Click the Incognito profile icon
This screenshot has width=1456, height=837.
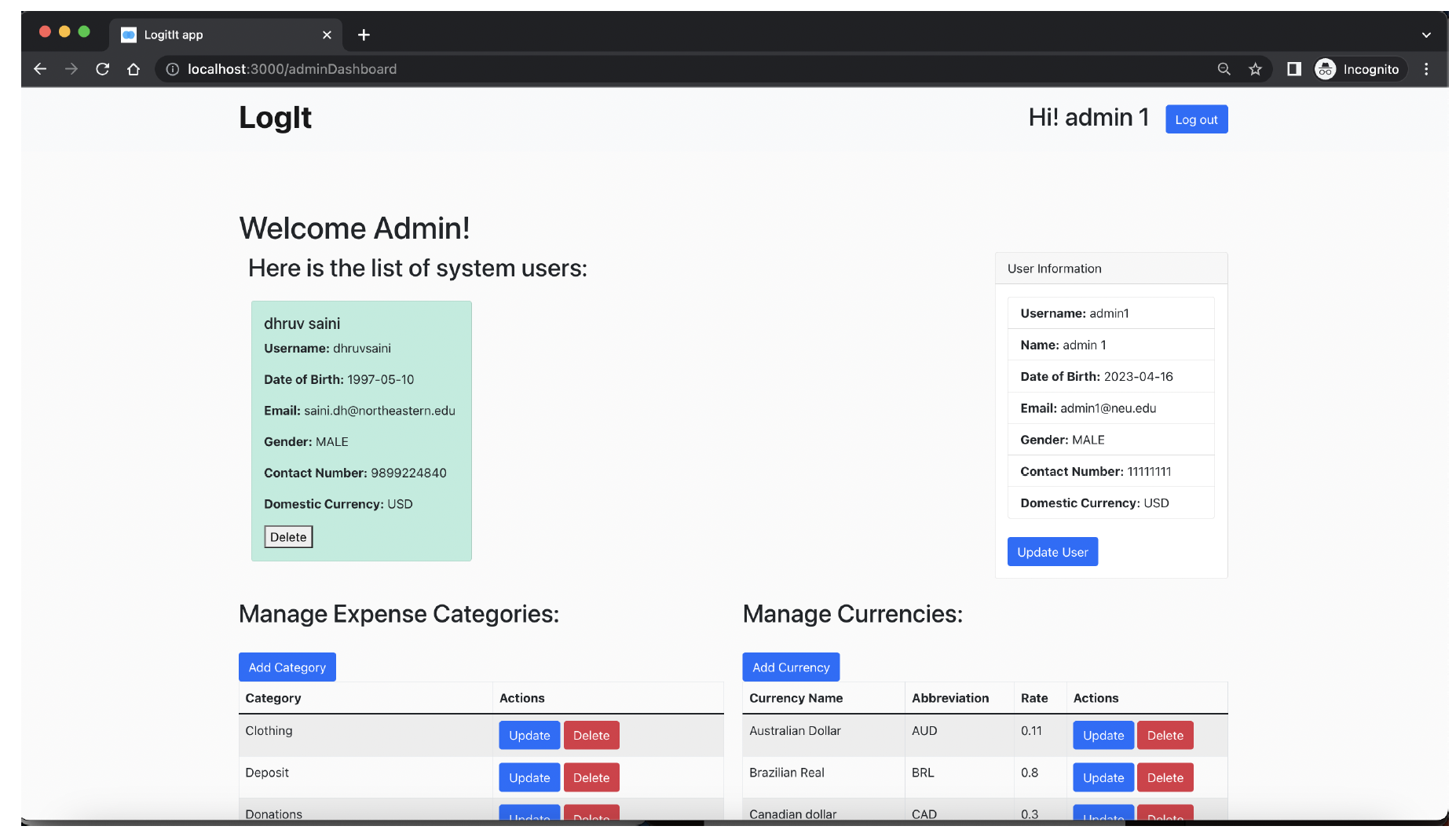pyautogui.click(x=1325, y=69)
